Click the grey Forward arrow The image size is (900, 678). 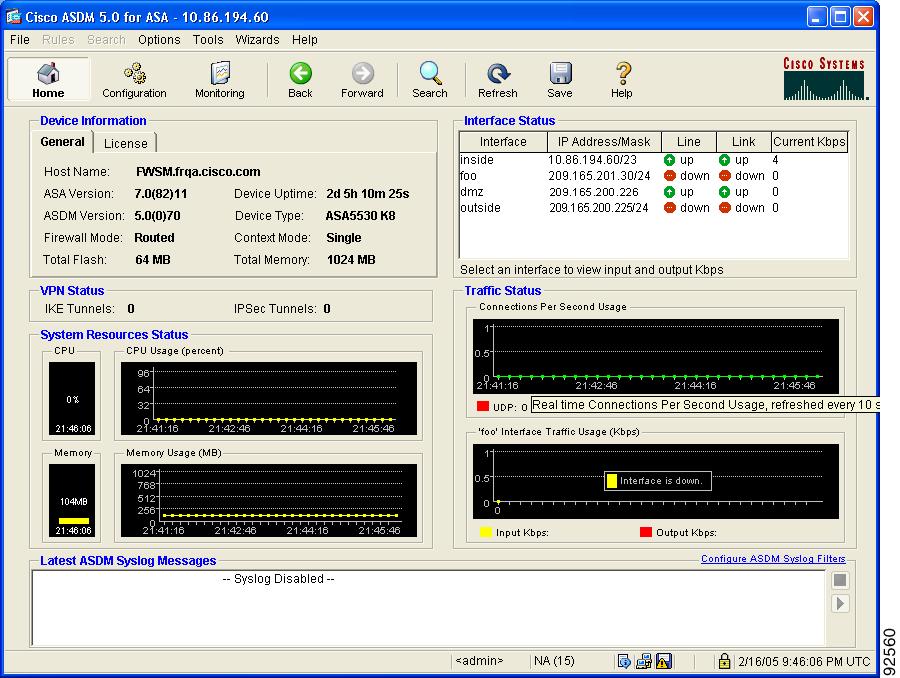click(362, 80)
